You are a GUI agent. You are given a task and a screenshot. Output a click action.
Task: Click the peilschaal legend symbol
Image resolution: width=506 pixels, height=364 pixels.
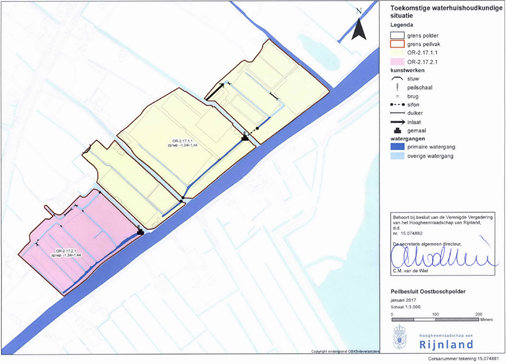[397, 87]
